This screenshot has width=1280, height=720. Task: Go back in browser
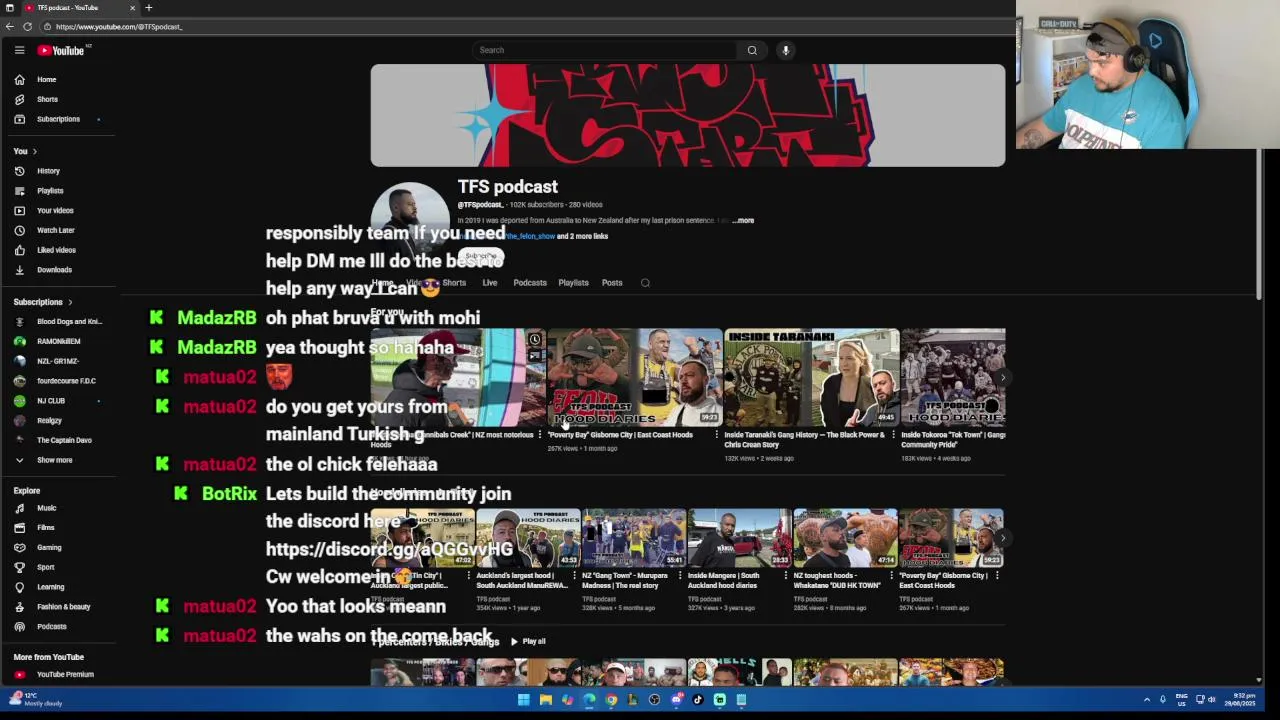coord(10,27)
